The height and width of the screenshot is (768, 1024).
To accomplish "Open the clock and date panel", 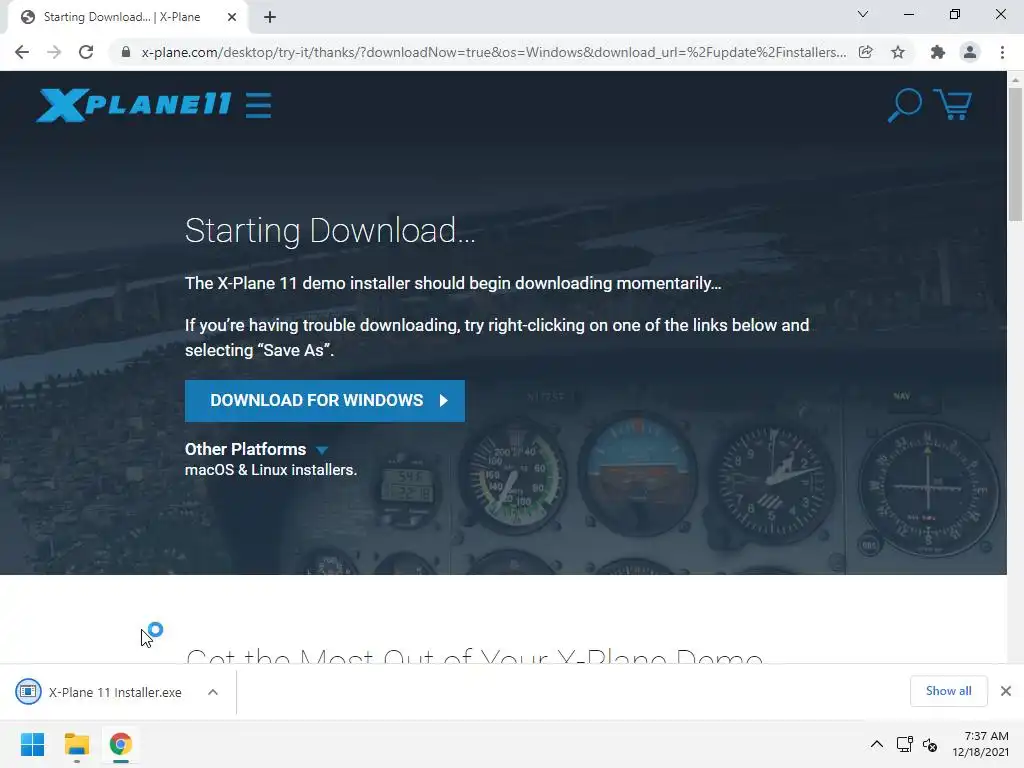I will 980,744.
